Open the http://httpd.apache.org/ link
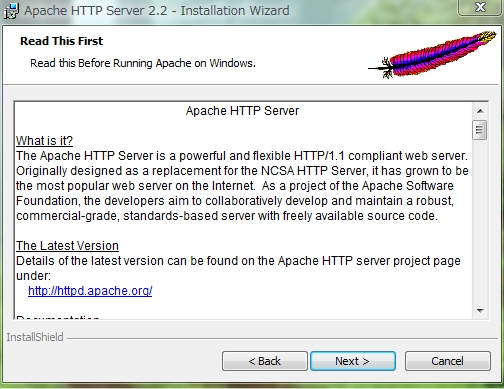 [x=90, y=291]
